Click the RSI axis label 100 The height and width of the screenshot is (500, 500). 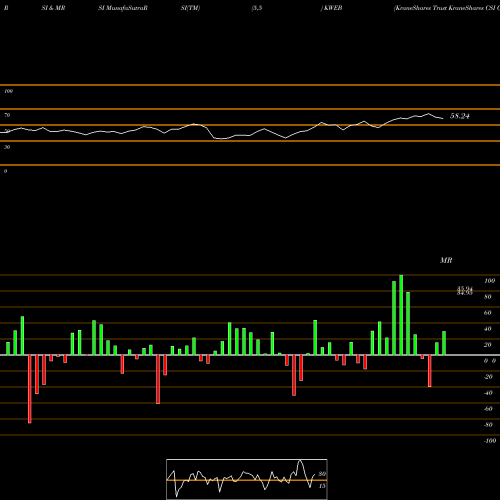(8, 91)
